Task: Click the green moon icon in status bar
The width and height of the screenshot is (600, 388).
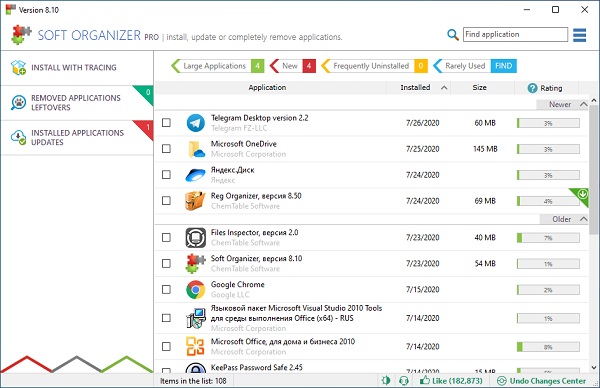Action: tap(386, 381)
